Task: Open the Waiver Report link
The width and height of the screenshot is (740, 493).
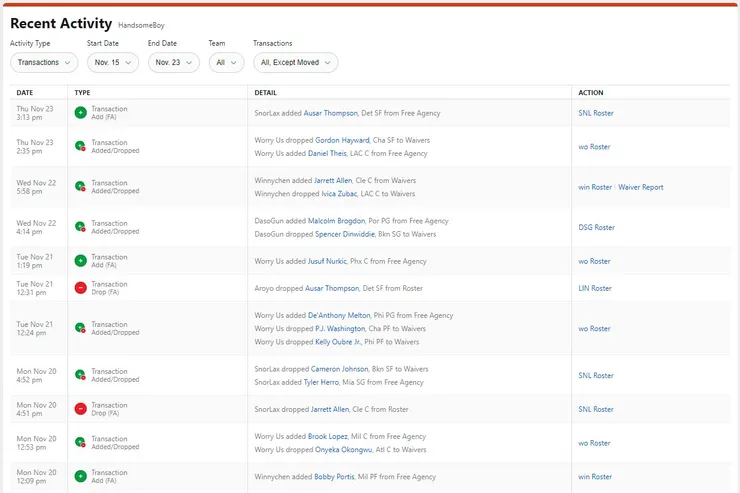Action: click(x=640, y=187)
